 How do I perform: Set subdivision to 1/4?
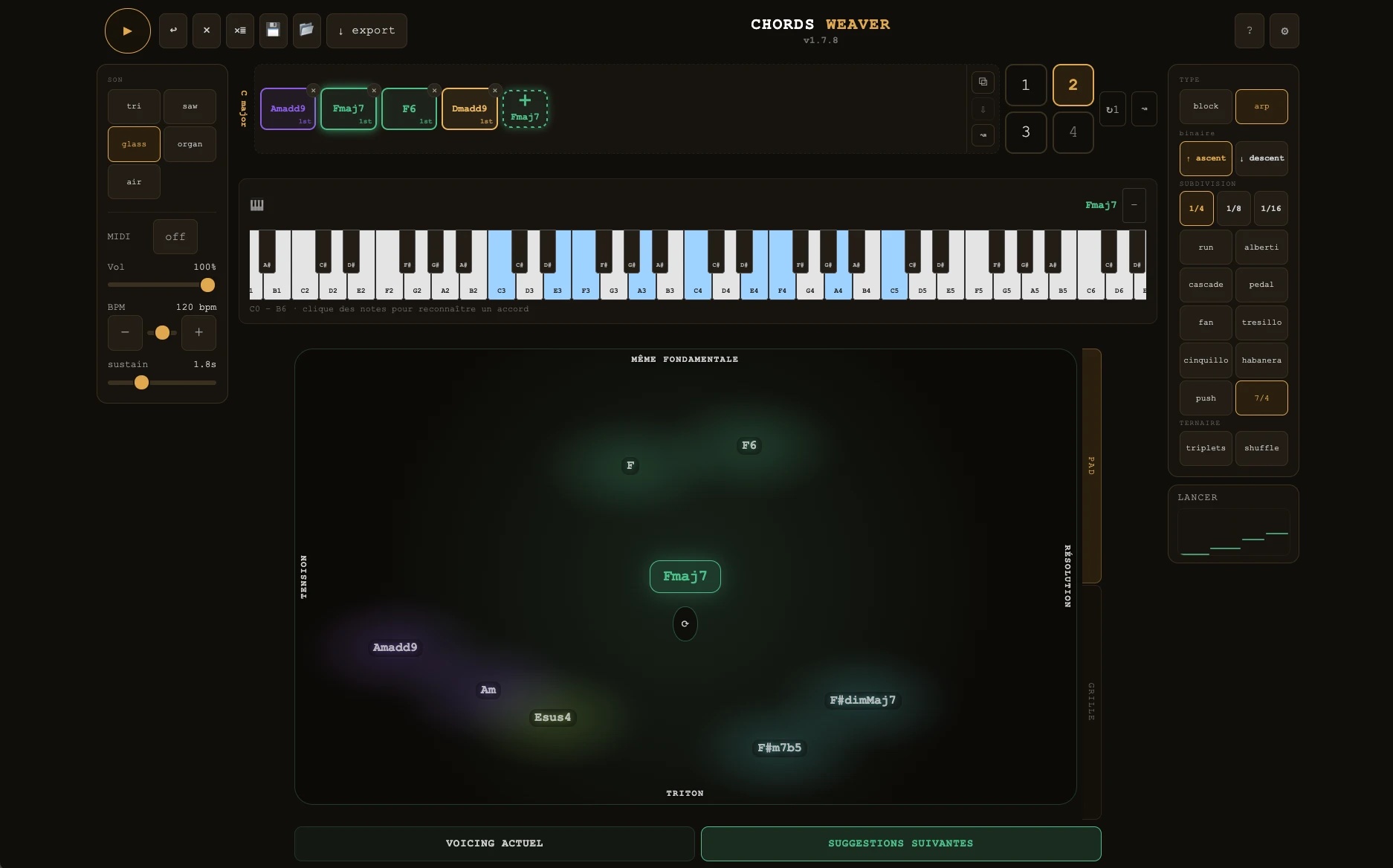[1197, 209]
